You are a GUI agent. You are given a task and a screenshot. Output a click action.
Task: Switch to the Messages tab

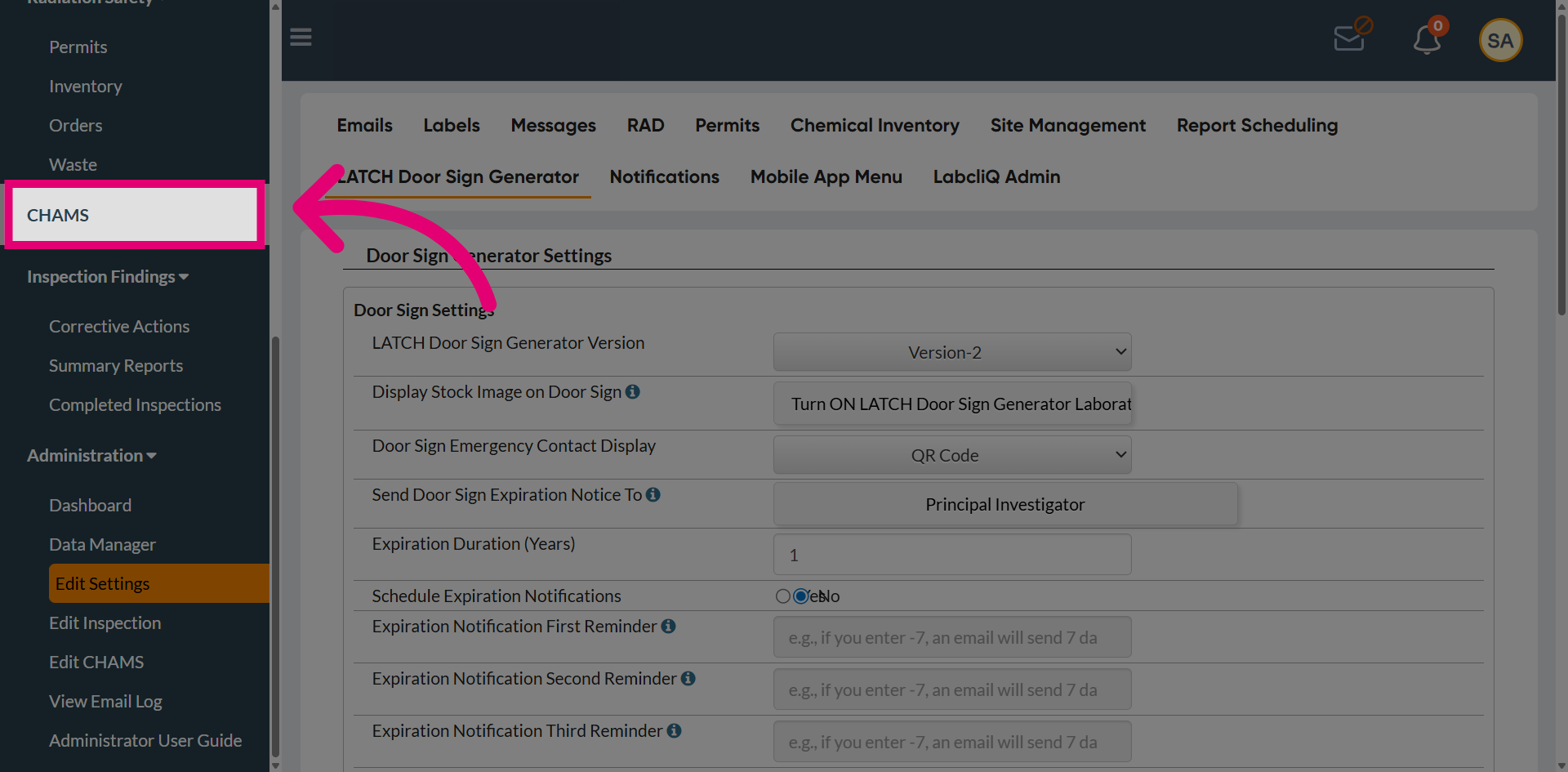coord(554,125)
